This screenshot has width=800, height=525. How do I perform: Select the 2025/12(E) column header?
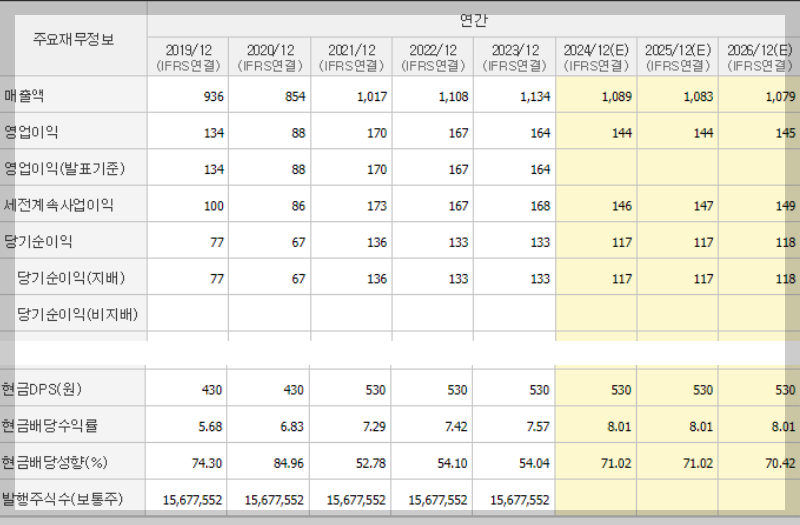point(678,57)
